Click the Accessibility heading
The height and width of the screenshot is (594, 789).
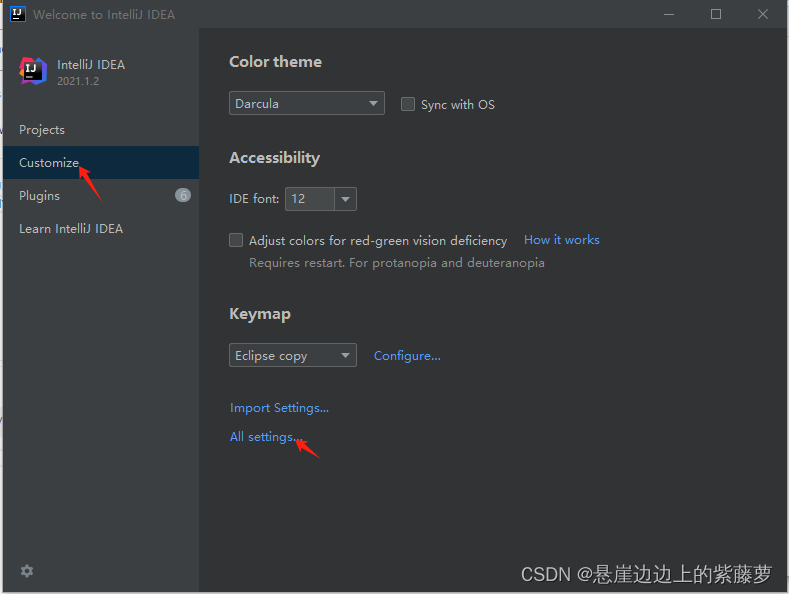coord(274,158)
